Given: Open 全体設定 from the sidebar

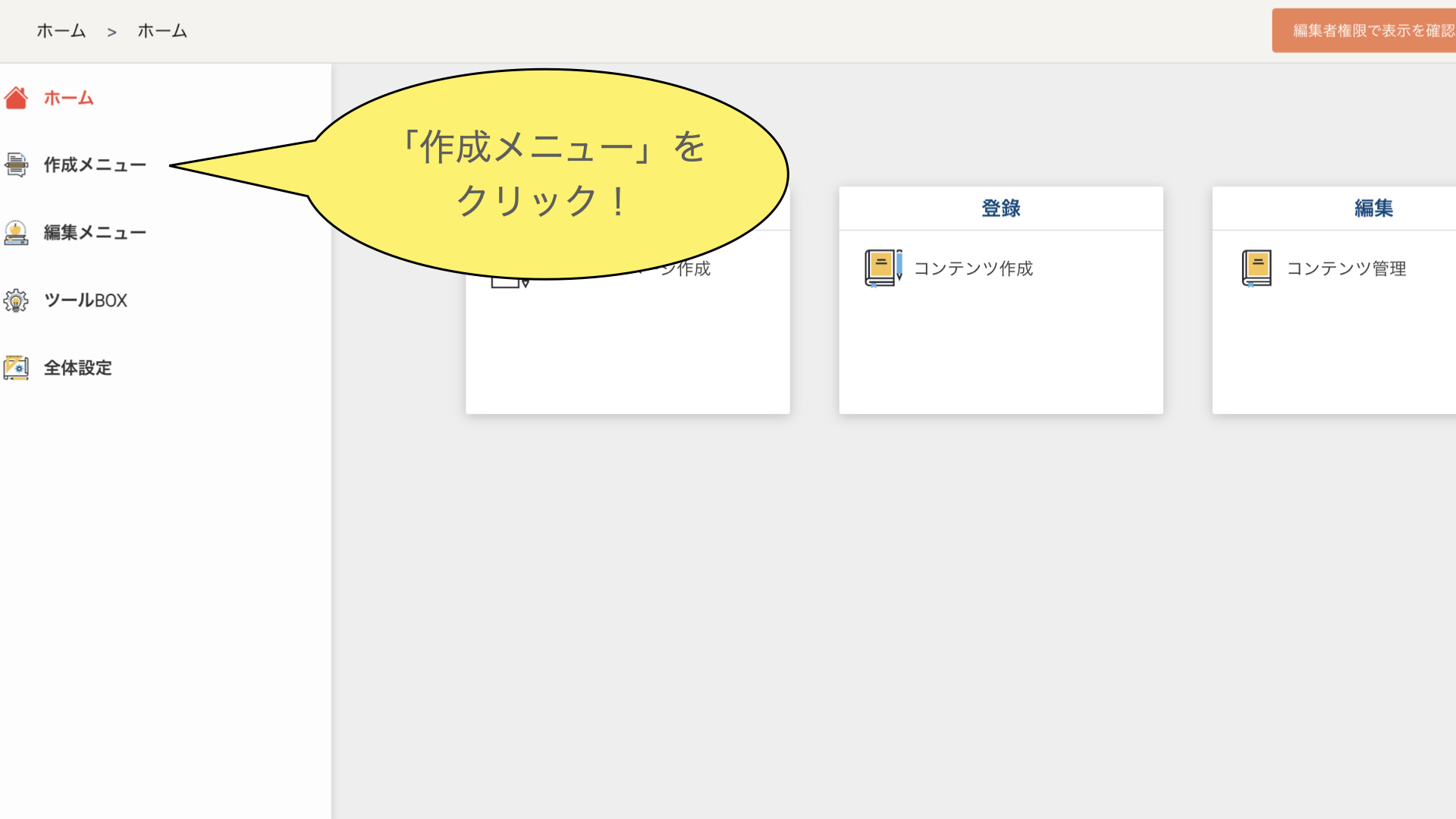Looking at the screenshot, I should click(x=77, y=368).
